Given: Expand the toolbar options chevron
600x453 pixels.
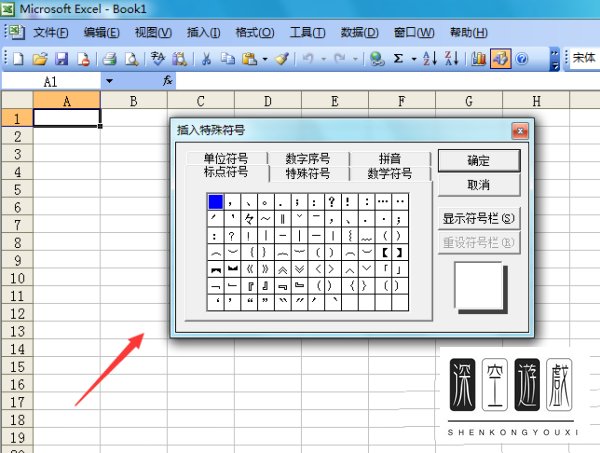Looking at the screenshot, I should [554, 59].
